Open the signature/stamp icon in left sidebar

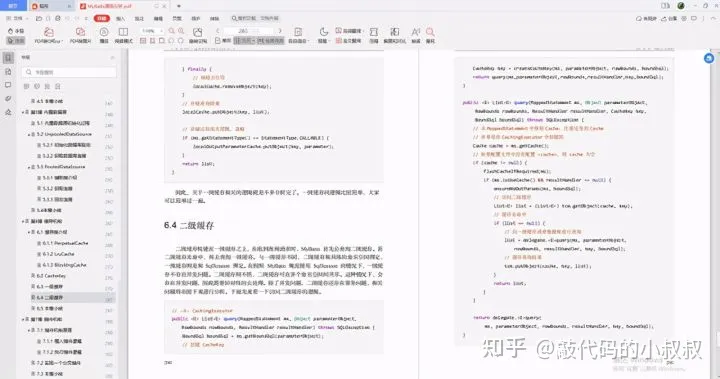coord(8,112)
